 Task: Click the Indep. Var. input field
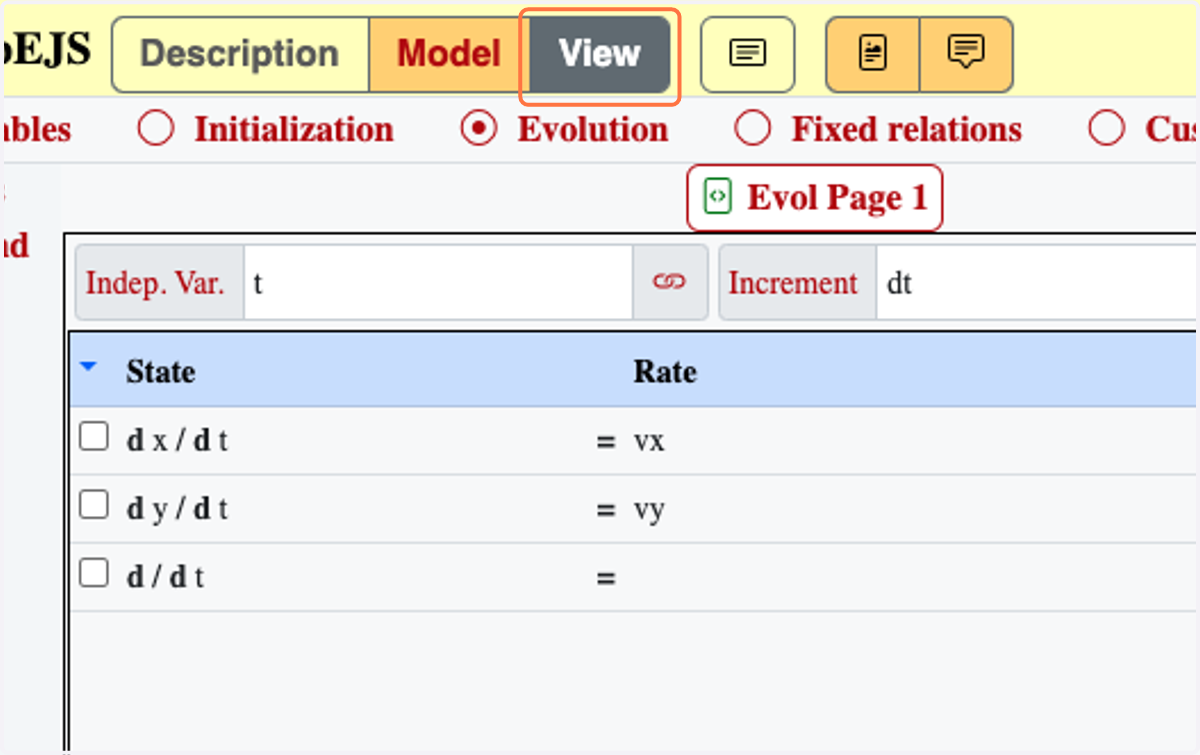tap(438, 283)
